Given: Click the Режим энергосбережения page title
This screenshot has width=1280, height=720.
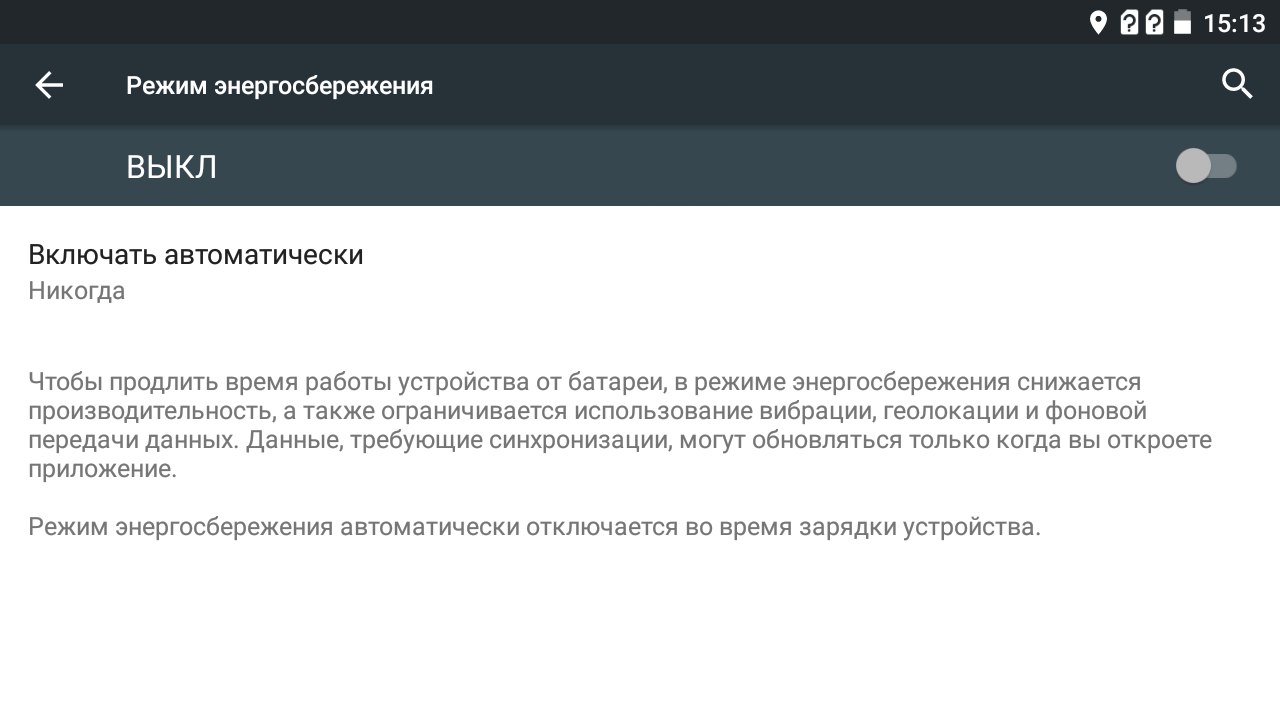Looking at the screenshot, I should point(279,86).
